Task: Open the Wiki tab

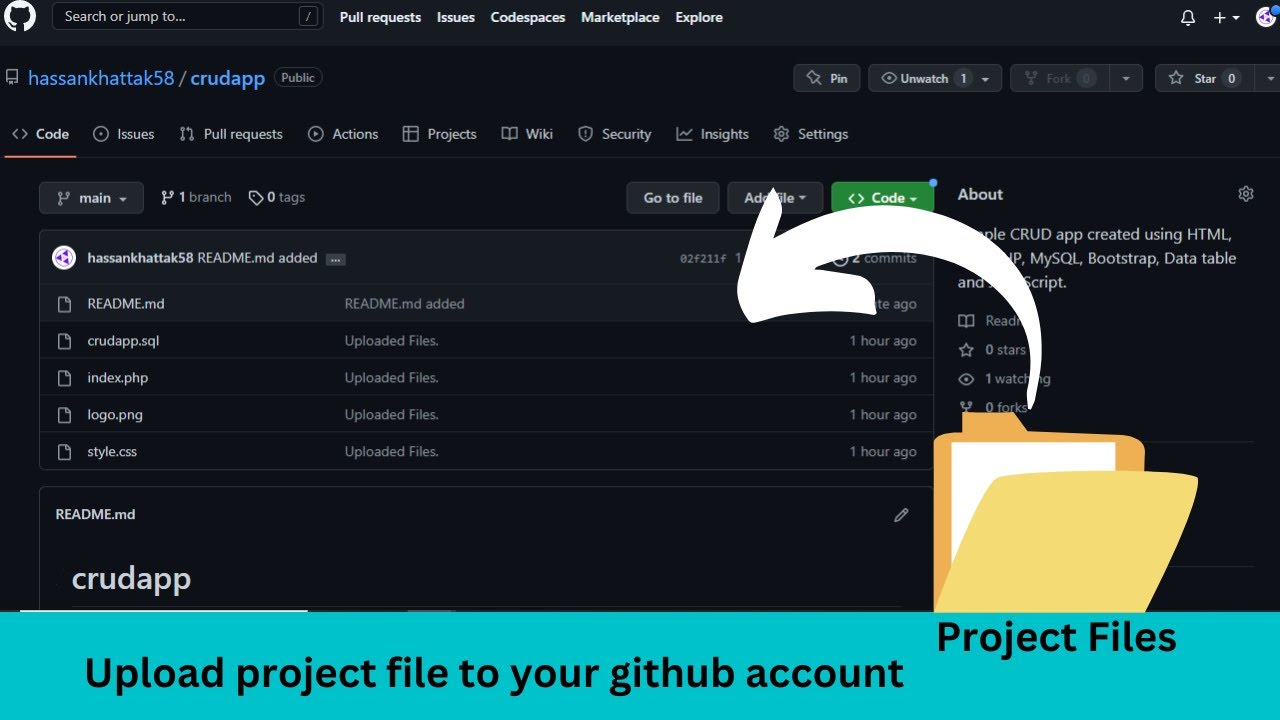Action: point(527,134)
